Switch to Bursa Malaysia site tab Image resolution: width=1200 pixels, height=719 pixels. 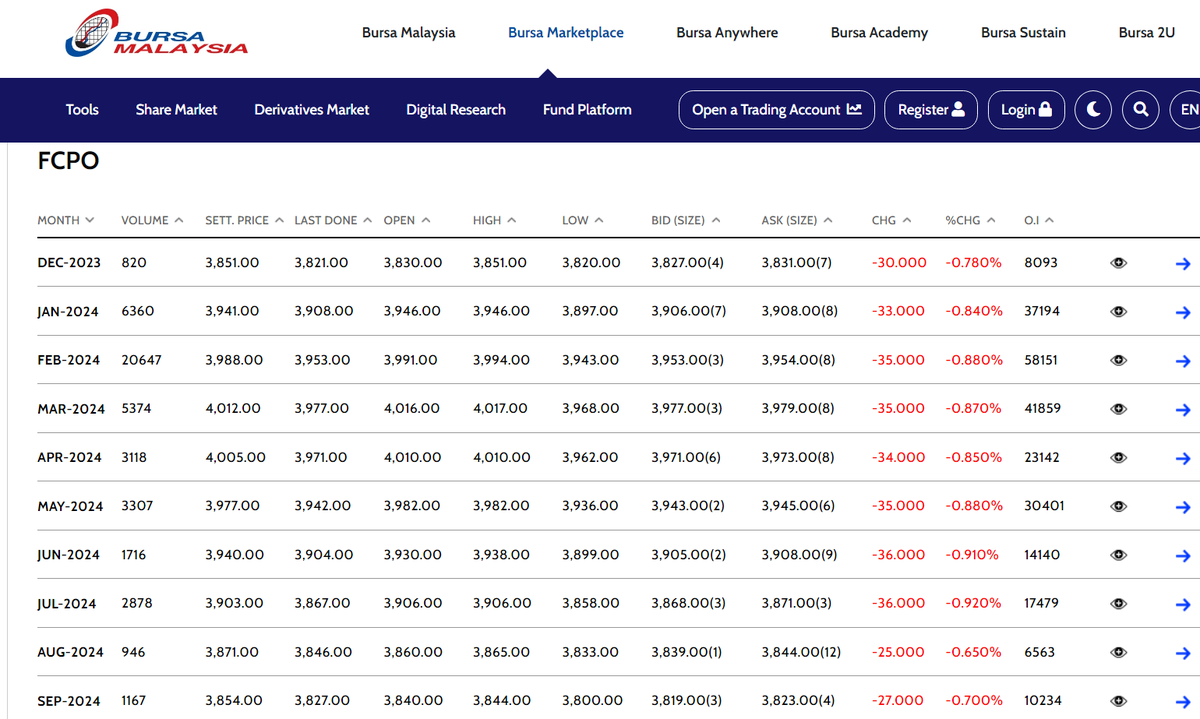[408, 33]
